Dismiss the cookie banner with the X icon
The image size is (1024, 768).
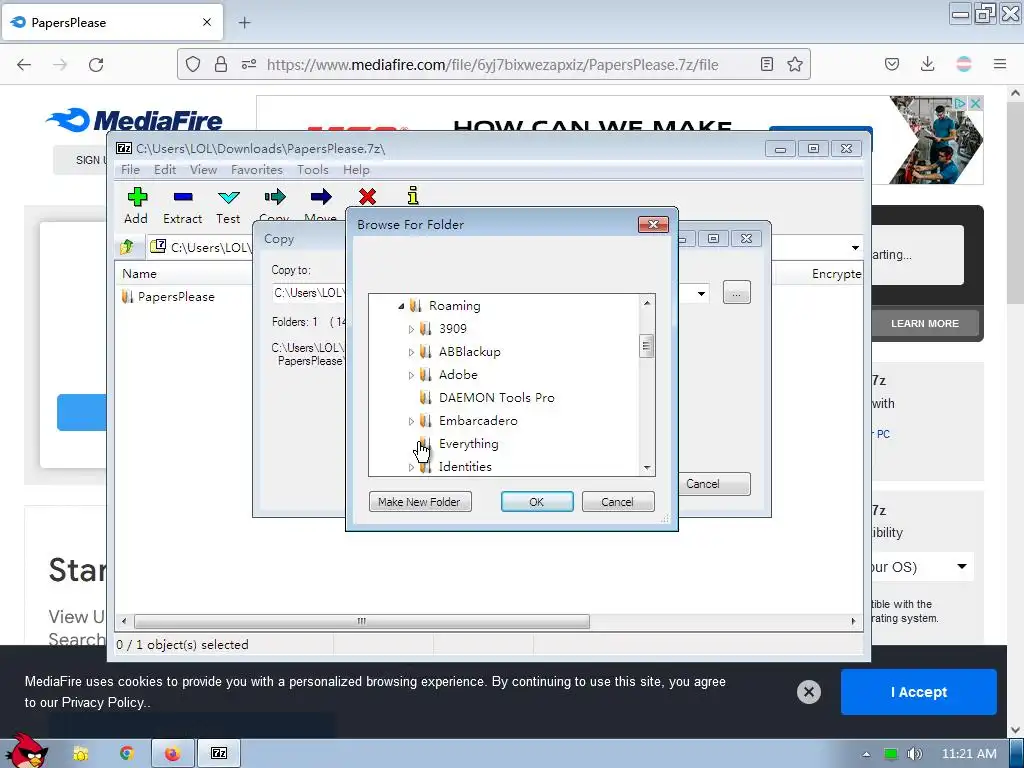pos(808,692)
